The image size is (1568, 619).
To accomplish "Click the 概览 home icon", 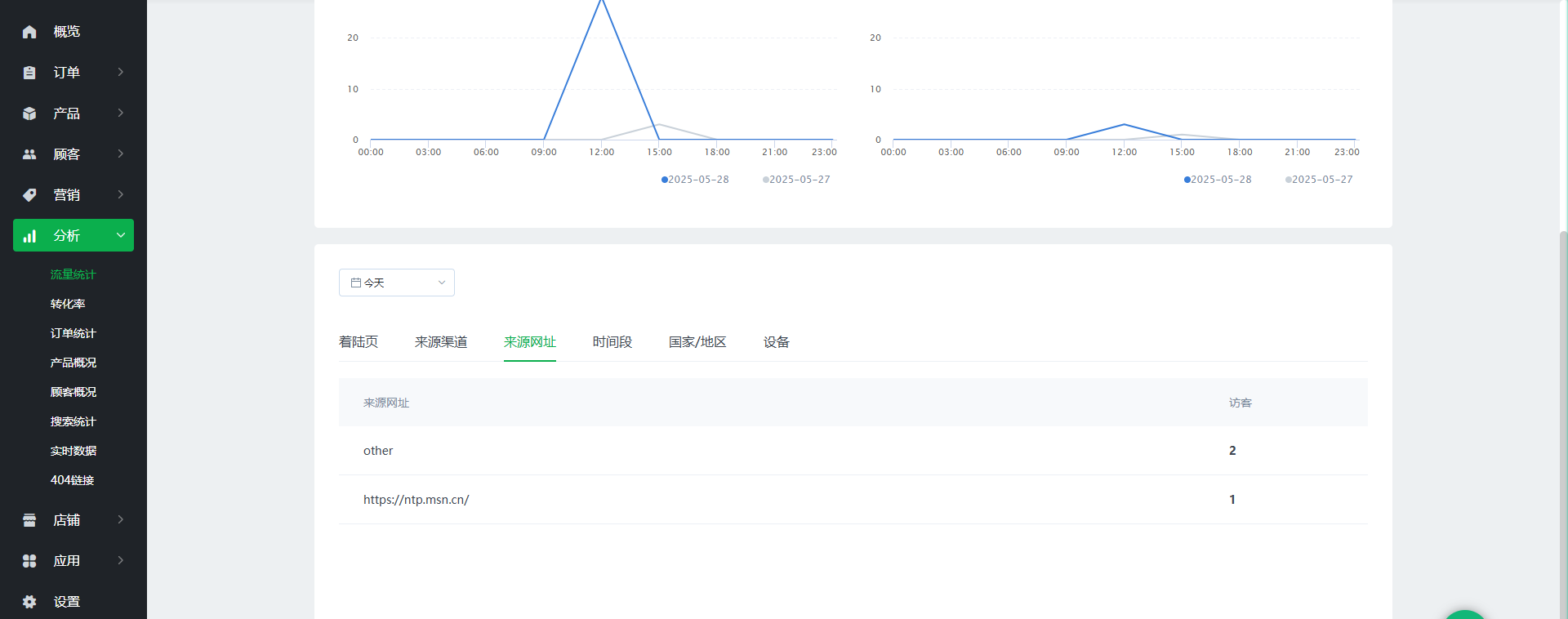I will (29, 32).
